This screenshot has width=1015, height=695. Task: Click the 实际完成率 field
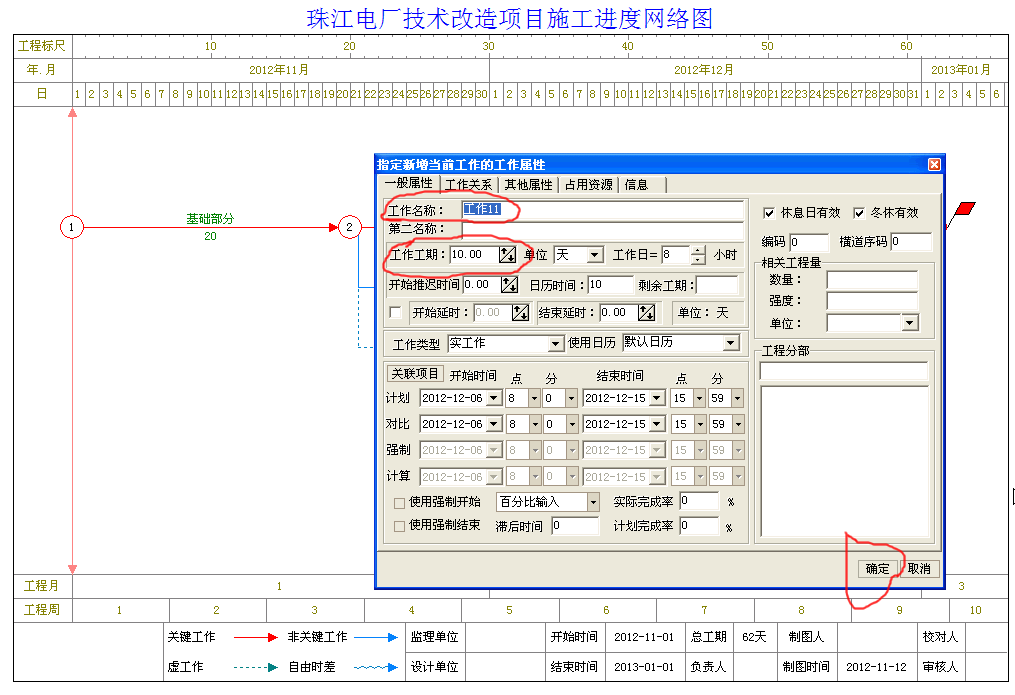[x=699, y=501]
